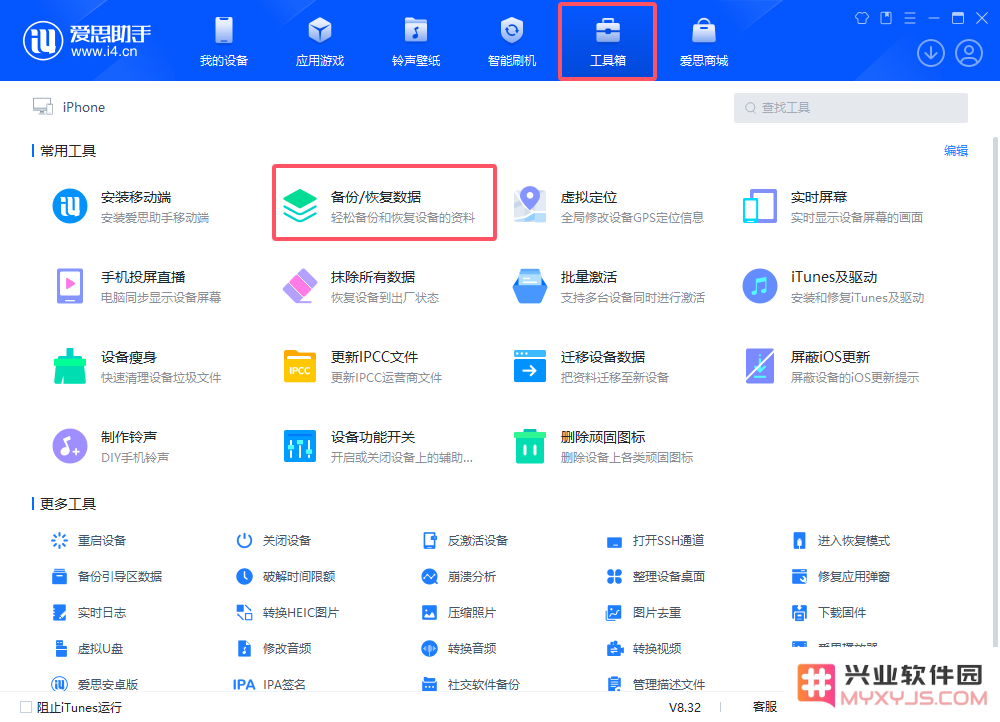The width and height of the screenshot is (1000, 722).
Task: Open the 铃声壁纸 tab
Action: 416,41
